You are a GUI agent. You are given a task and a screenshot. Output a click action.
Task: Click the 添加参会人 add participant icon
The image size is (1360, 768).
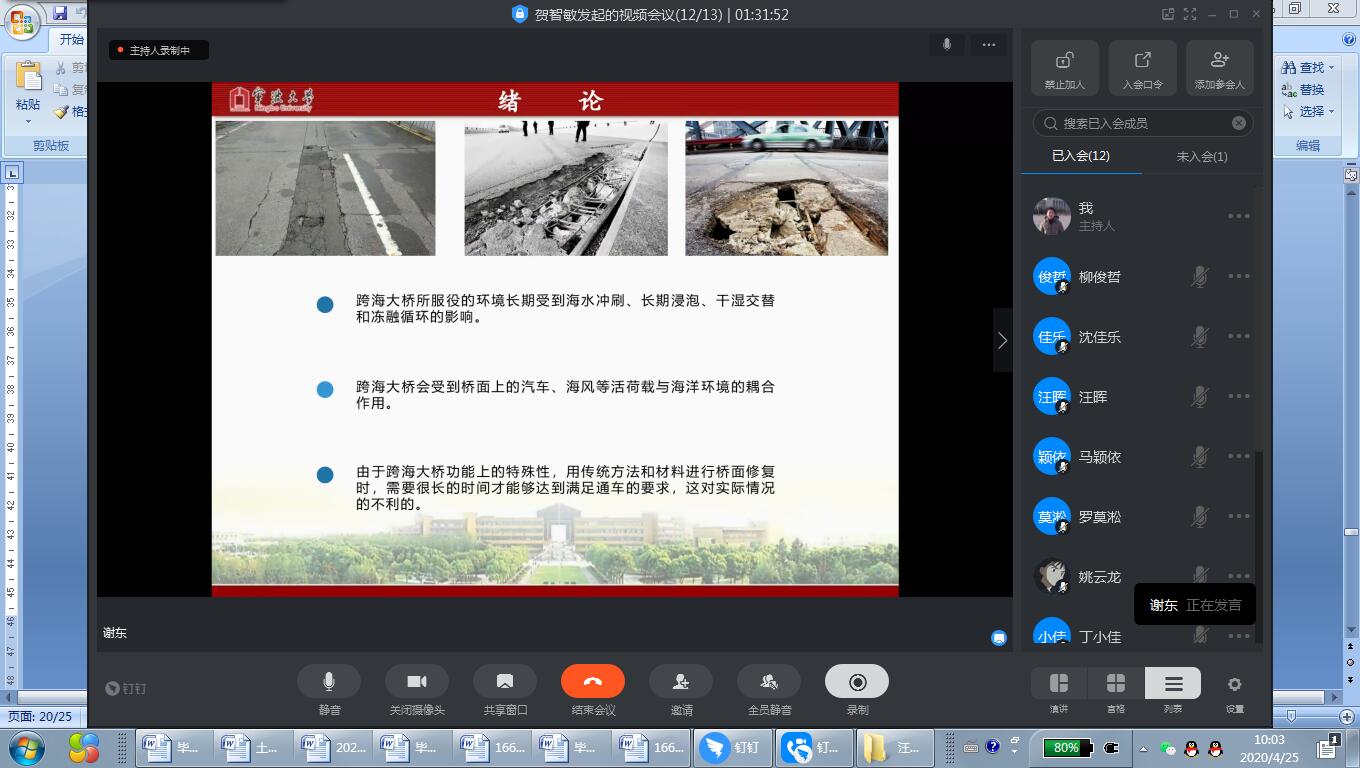[1219, 61]
